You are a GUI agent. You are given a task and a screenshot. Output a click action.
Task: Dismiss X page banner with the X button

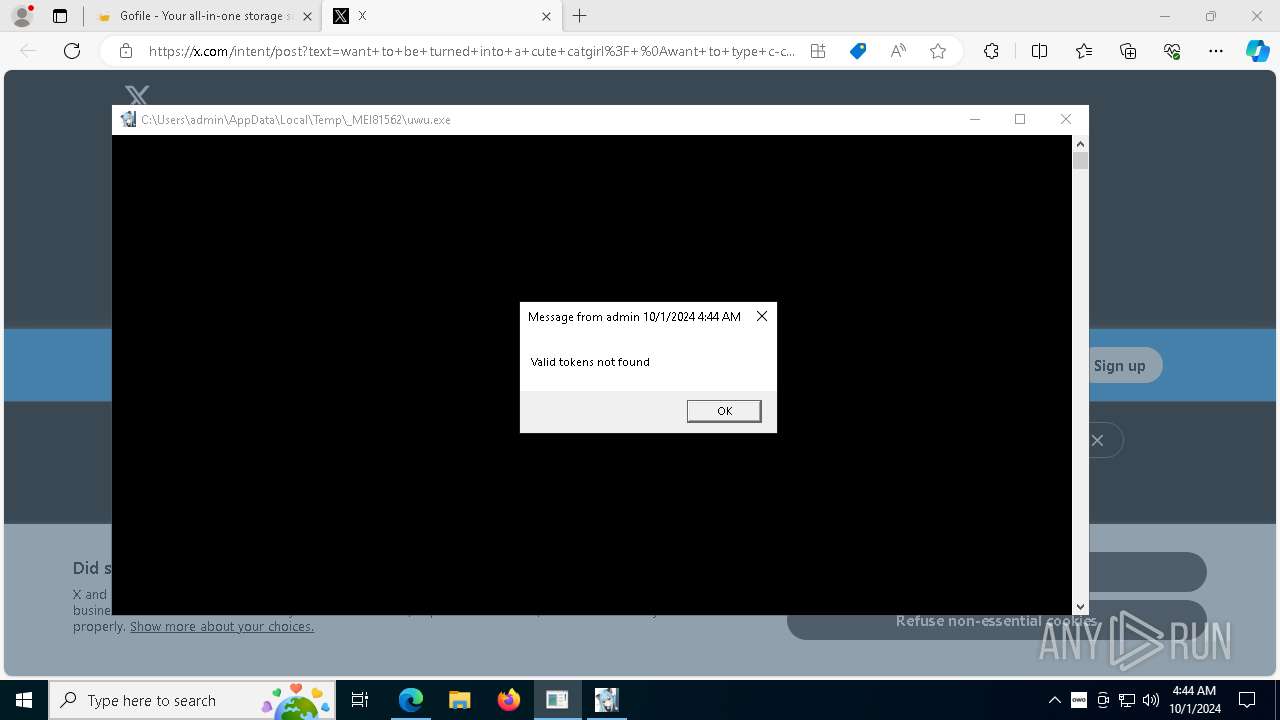[x=1097, y=440]
